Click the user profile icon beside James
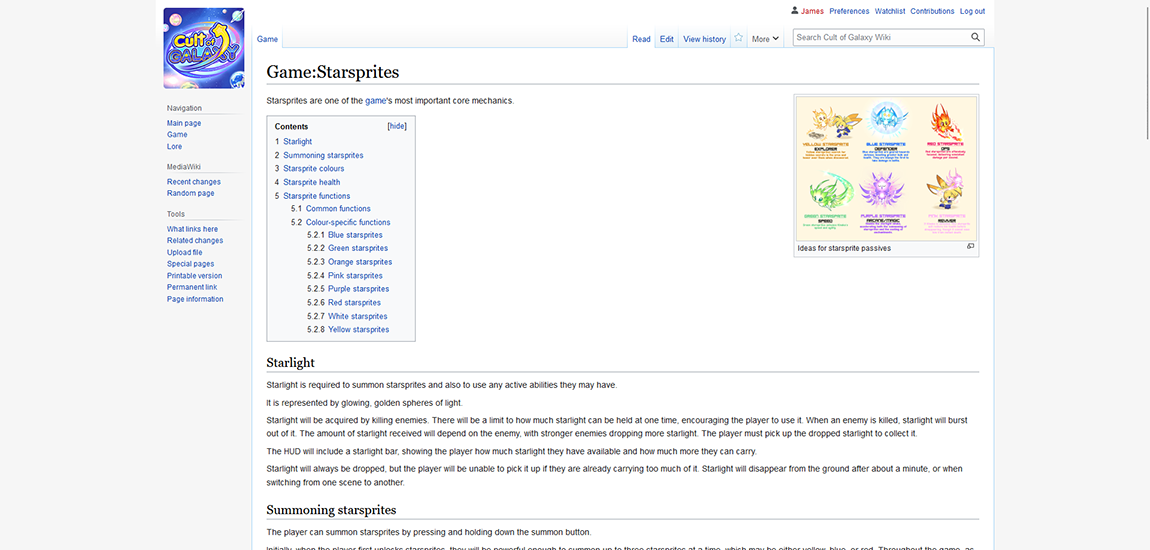1150x550 pixels. click(x=795, y=11)
